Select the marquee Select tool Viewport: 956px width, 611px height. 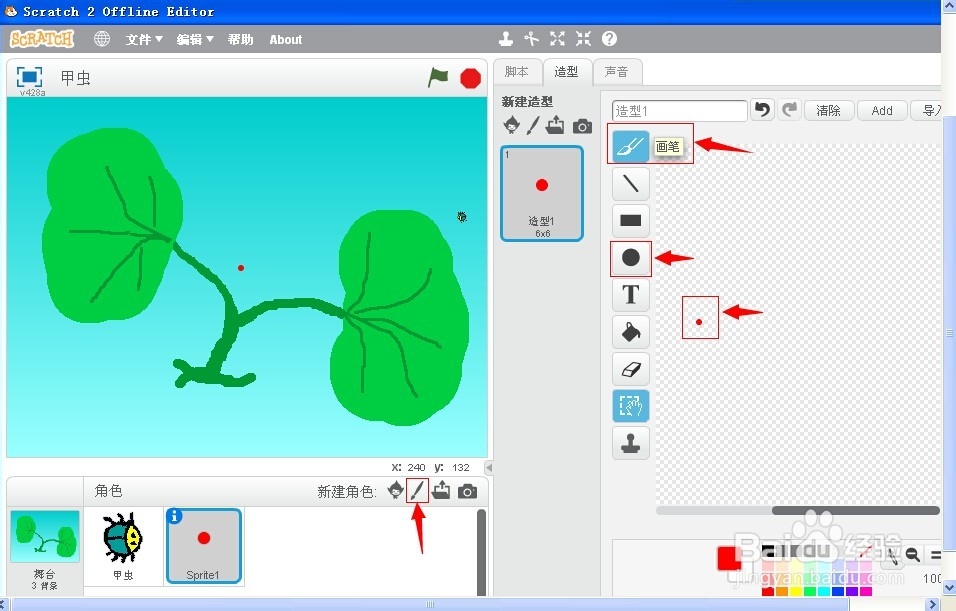coord(630,406)
